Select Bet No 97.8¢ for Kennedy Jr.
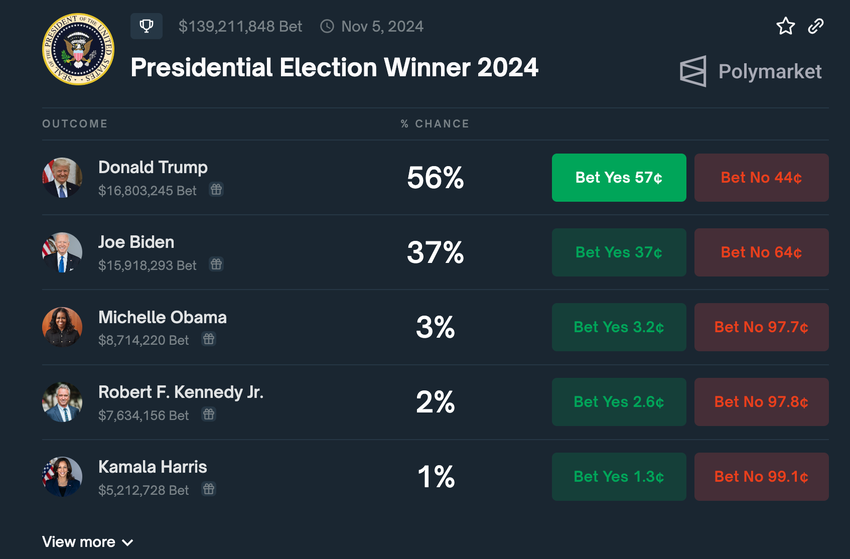 pyautogui.click(x=761, y=403)
